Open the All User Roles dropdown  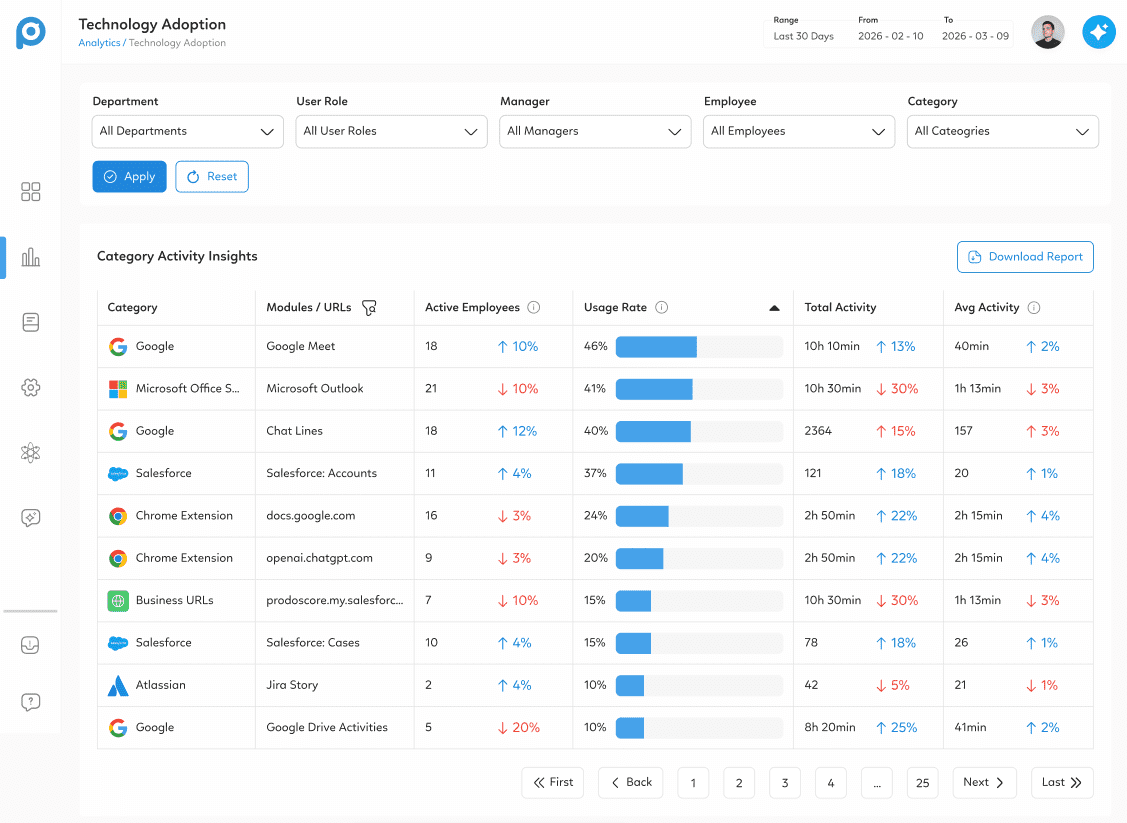point(391,131)
